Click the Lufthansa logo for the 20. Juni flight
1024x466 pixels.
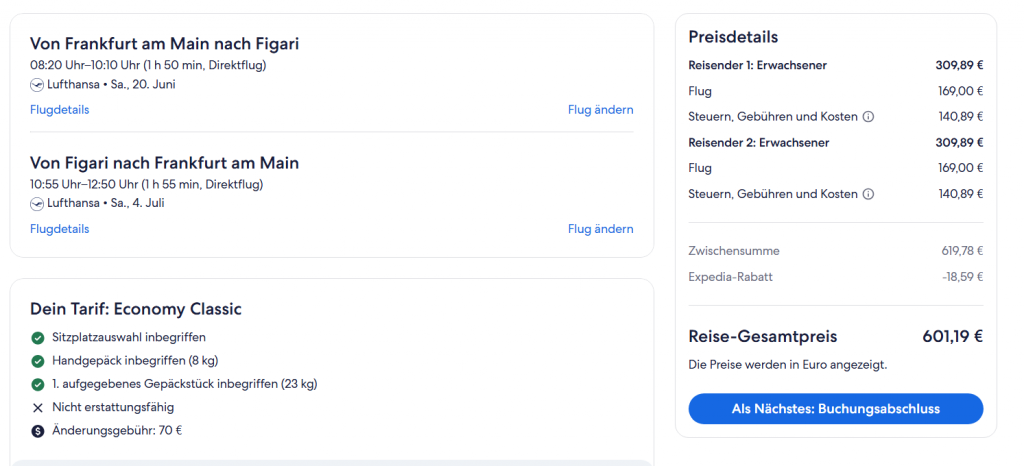(37, 85)
